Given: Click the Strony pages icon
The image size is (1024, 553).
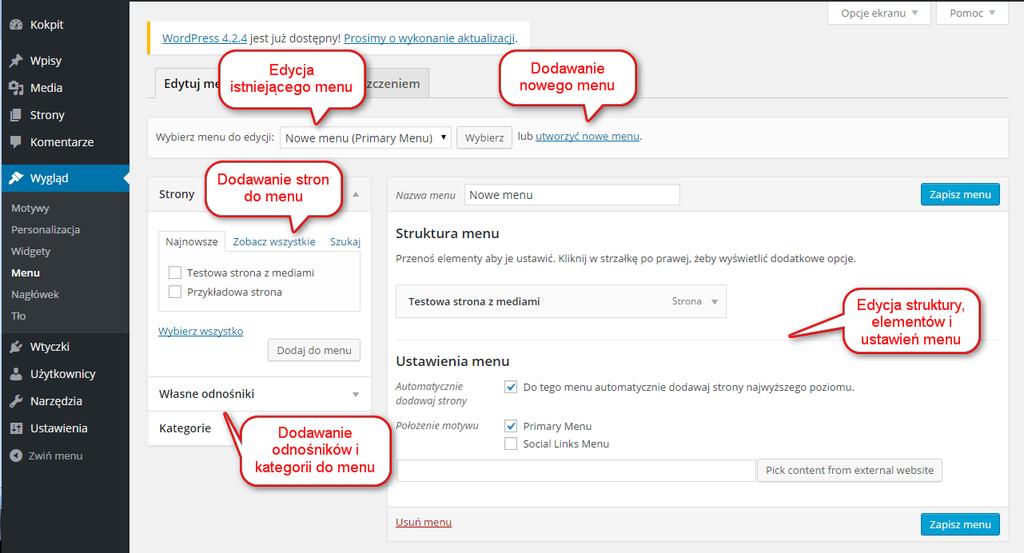Looking at the screenshot, I should [x=16, y=115].
